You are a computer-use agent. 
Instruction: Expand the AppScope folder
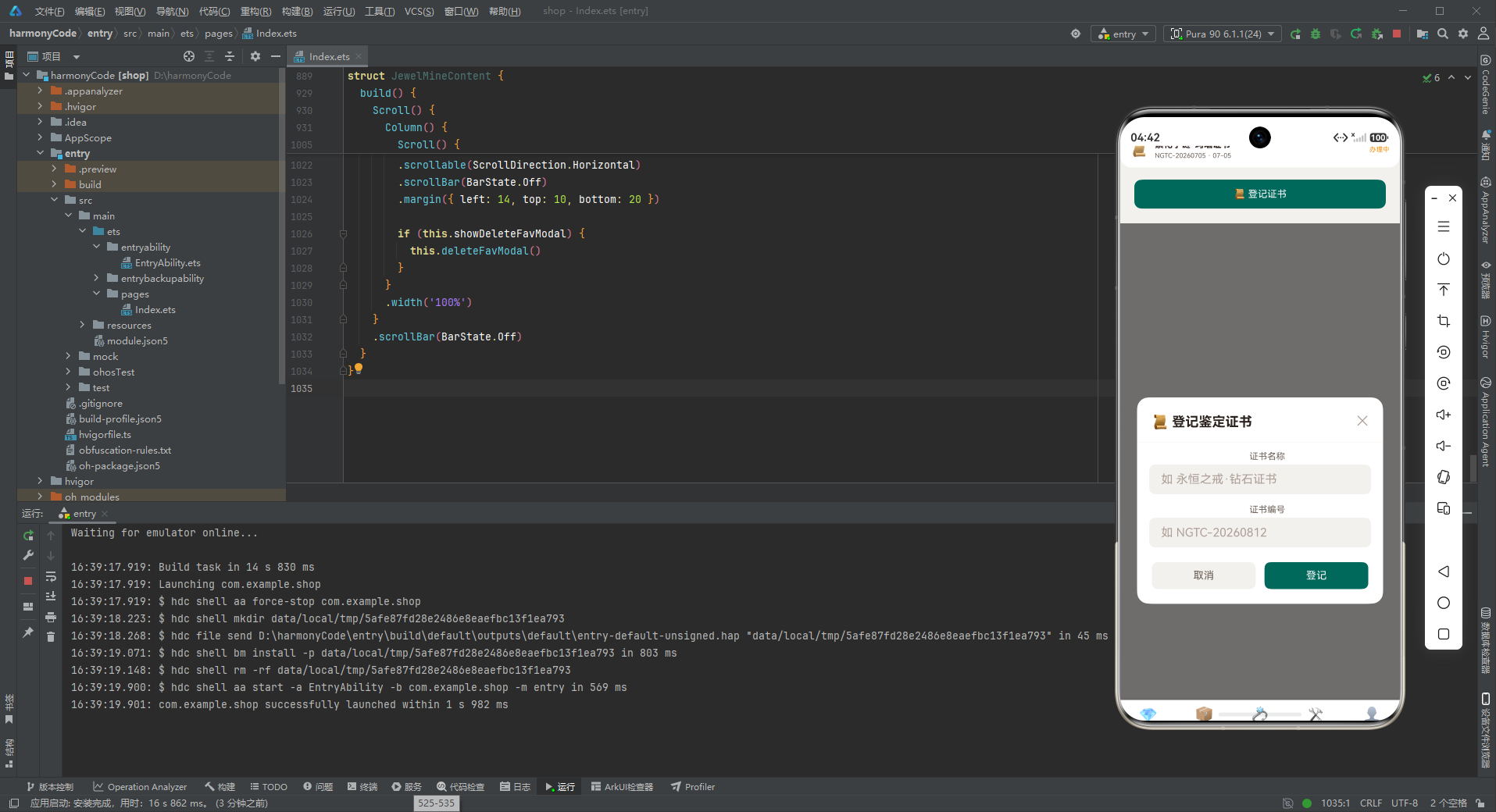pyautogui.click(x=40, y=137)
